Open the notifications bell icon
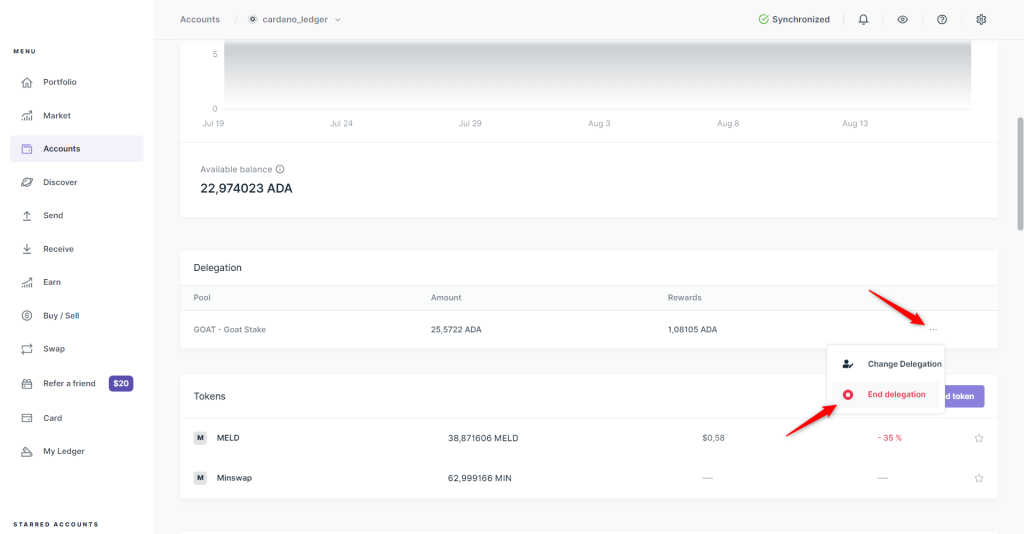 [x=863, y=19]
